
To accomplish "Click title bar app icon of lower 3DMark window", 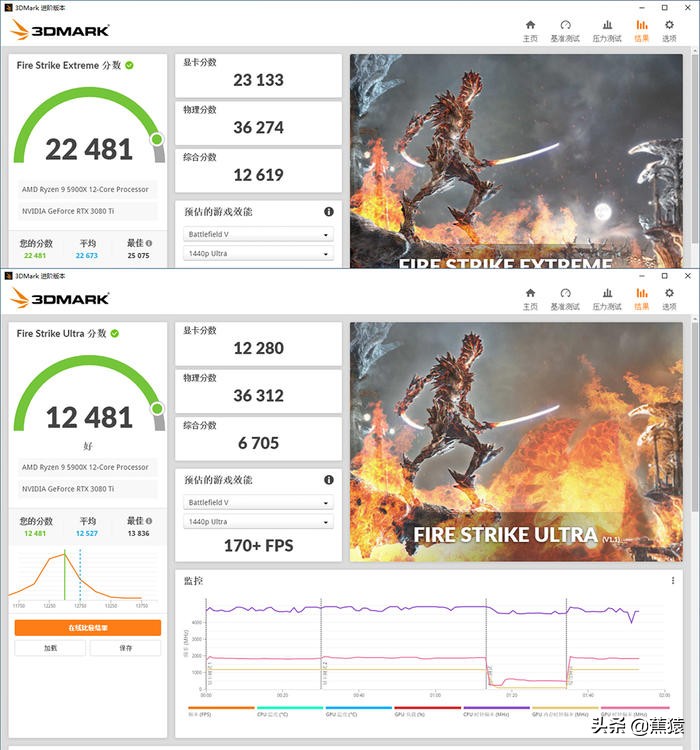I will [x=8, y=276].
